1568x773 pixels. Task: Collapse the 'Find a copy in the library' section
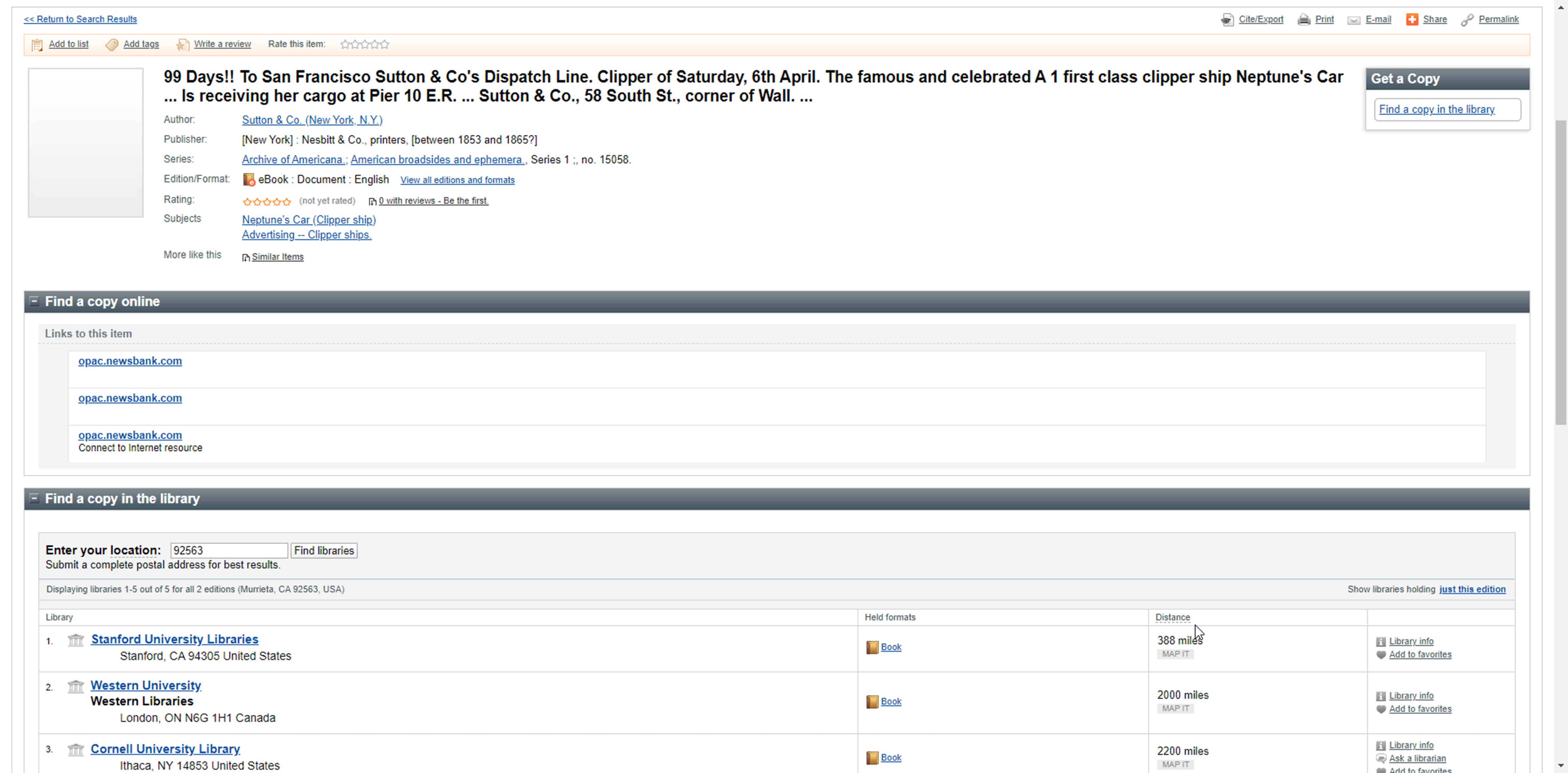tap(34, 498)
